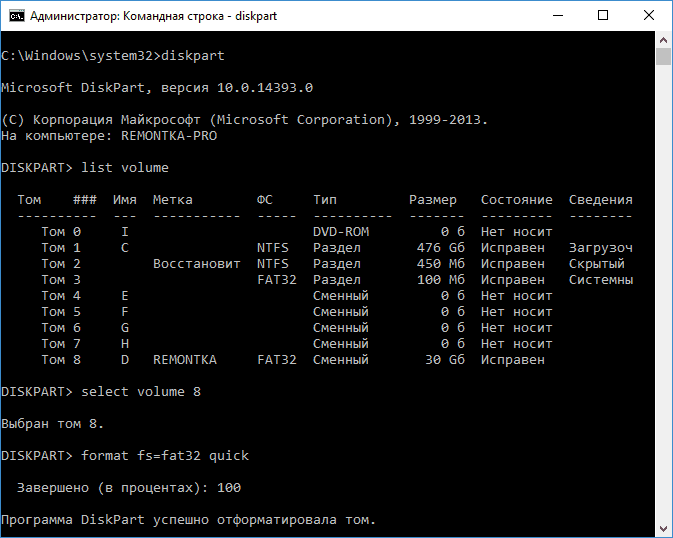Click the window title 'Администратор: Командная строка - diskpart'
Image resolution: width=673 pixels, height=538 pixels.
point(153,16)
